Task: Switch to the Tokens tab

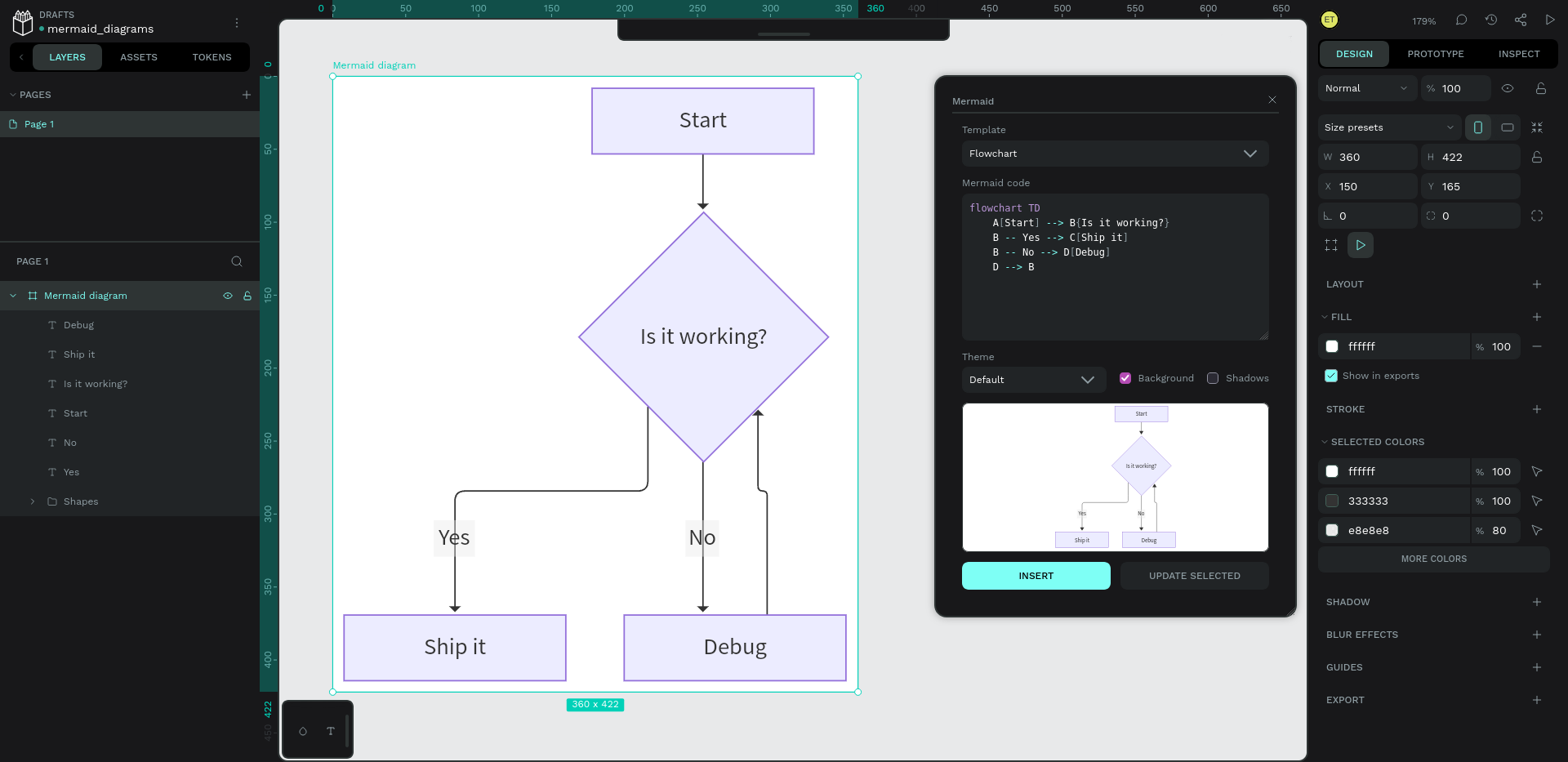Action: pos(212,57)
